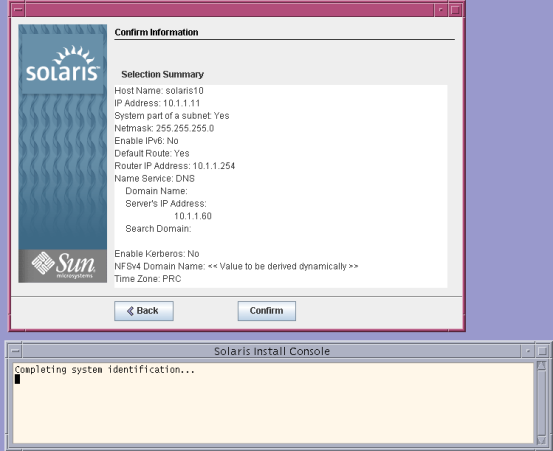Click the console scrollbar down arrow

click(541, 440)
